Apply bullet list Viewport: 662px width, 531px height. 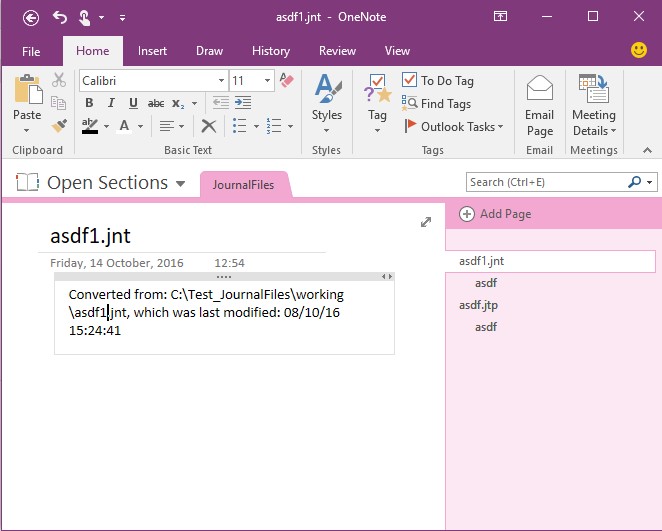(239, 125)
